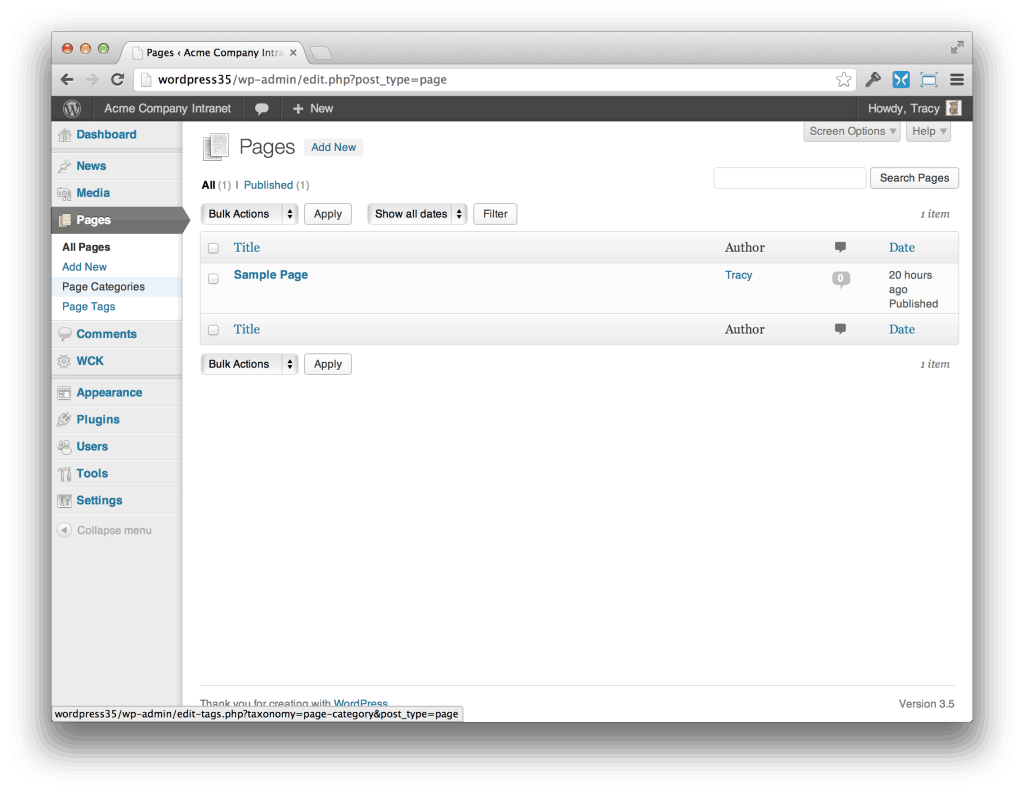Open Page Tags submenu item

[88, 306]
